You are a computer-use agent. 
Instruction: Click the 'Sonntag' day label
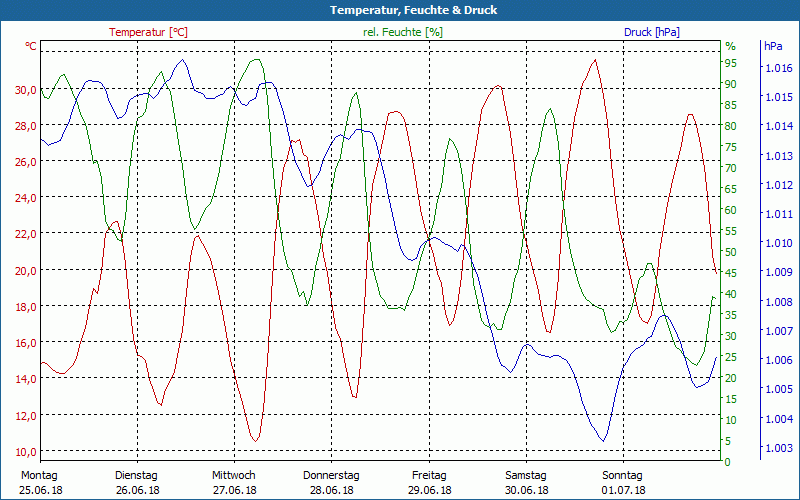point(622,476)
